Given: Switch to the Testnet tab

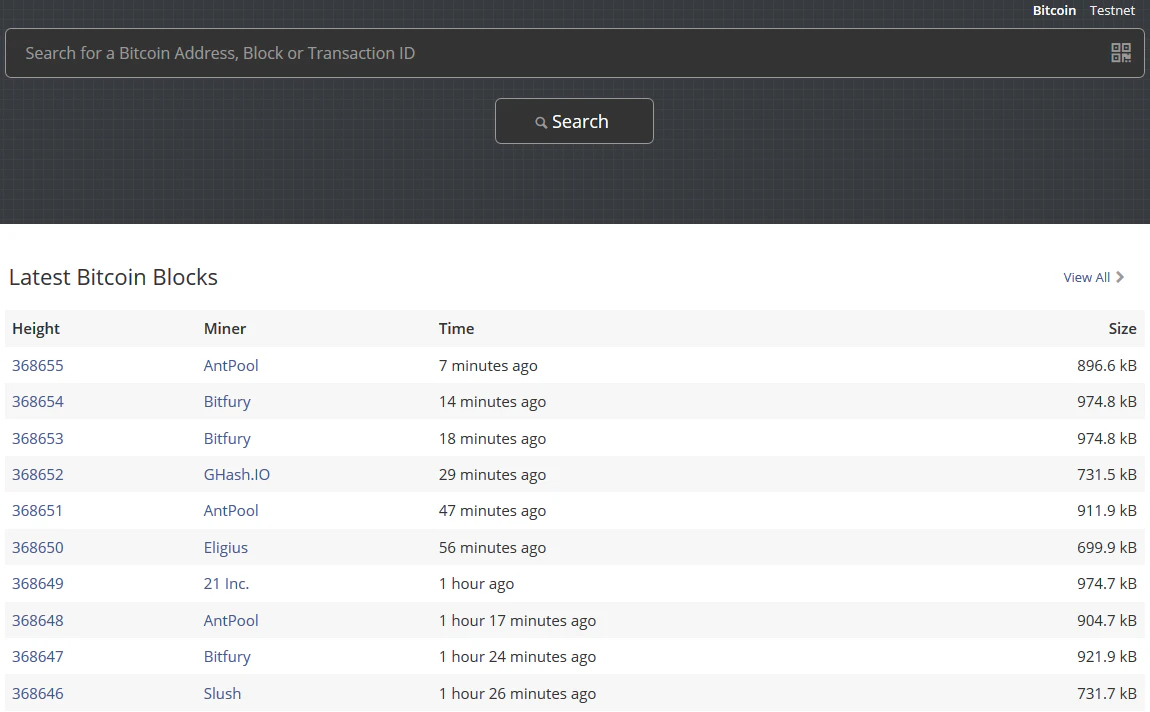Looking at the screenshot, I should point(1112,10).
